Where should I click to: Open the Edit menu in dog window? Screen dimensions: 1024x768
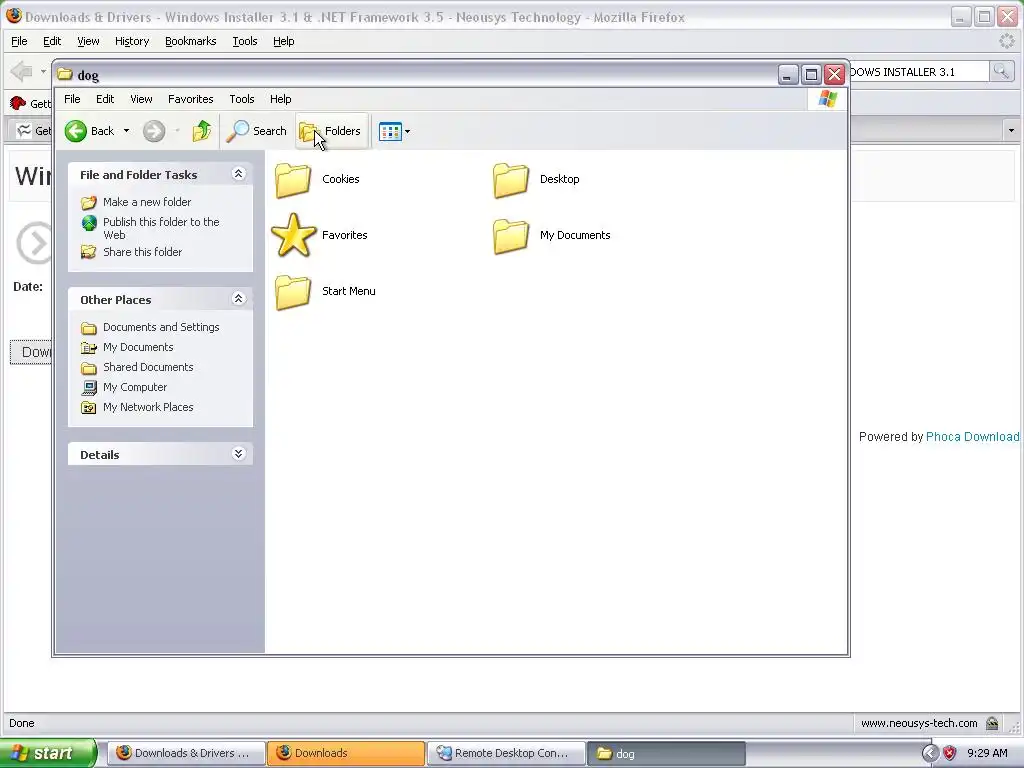tap(105, 99)
